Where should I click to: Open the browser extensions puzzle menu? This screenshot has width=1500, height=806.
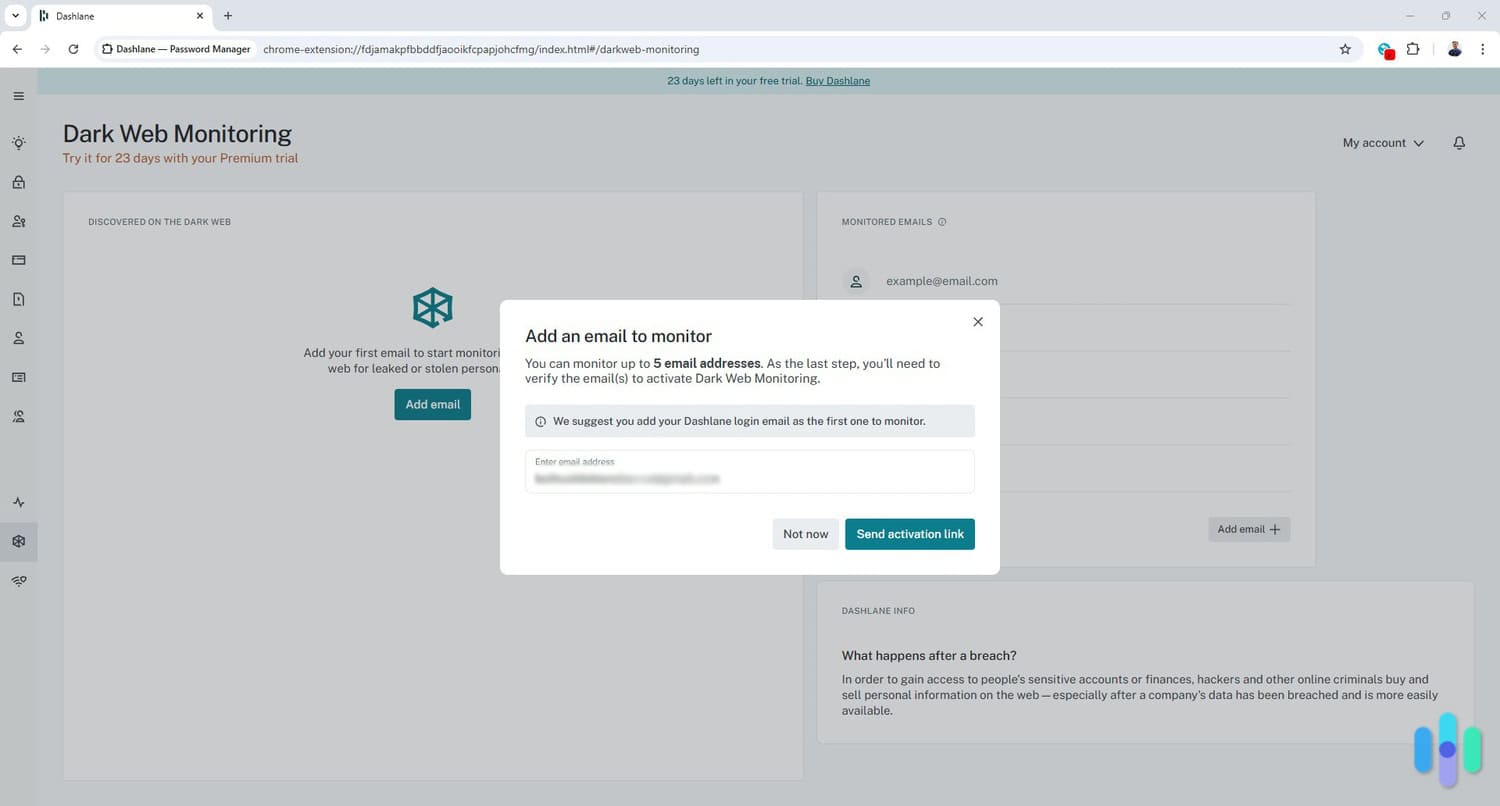1414,48
